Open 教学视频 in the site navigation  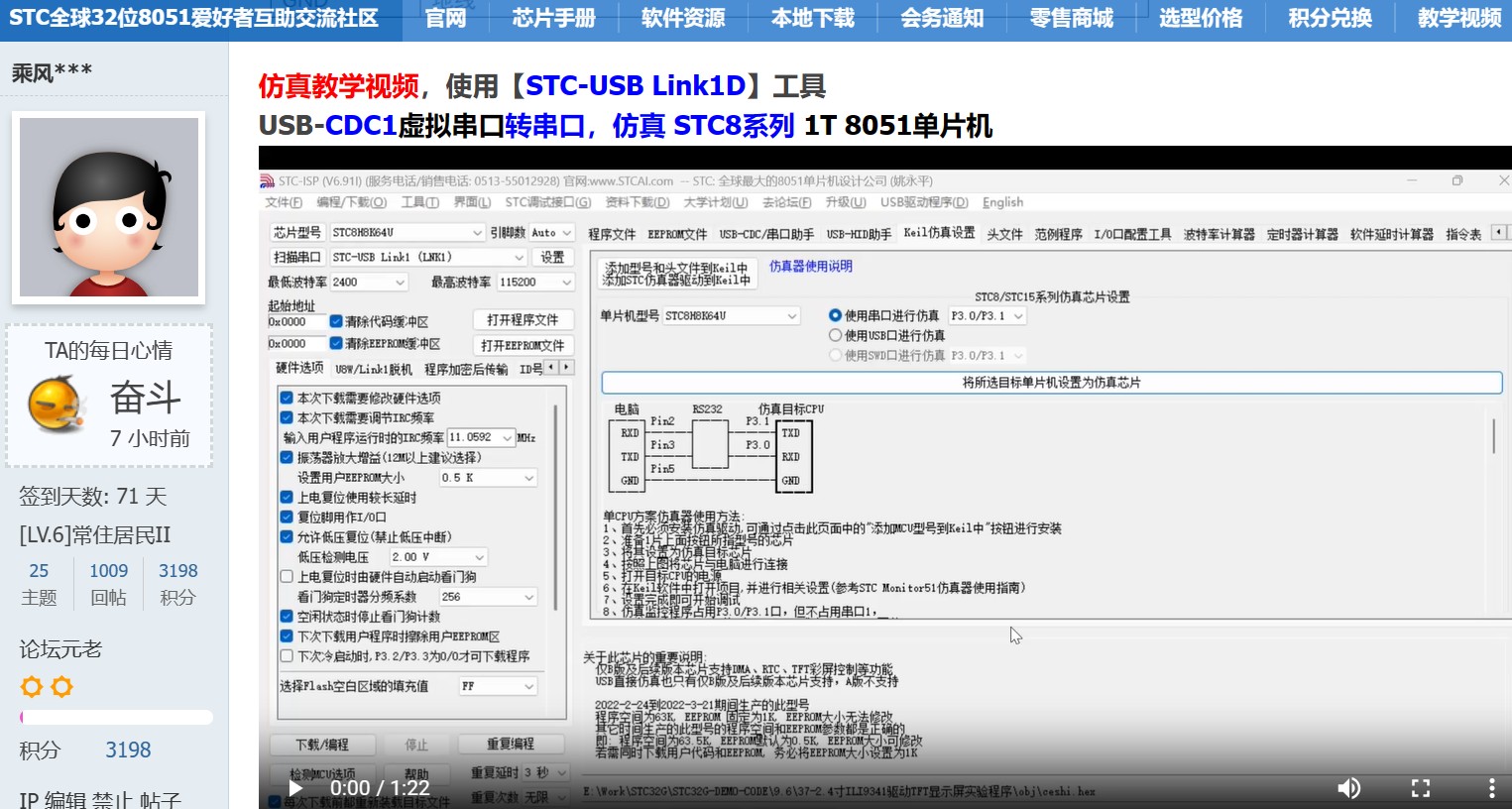(1458, 18)
